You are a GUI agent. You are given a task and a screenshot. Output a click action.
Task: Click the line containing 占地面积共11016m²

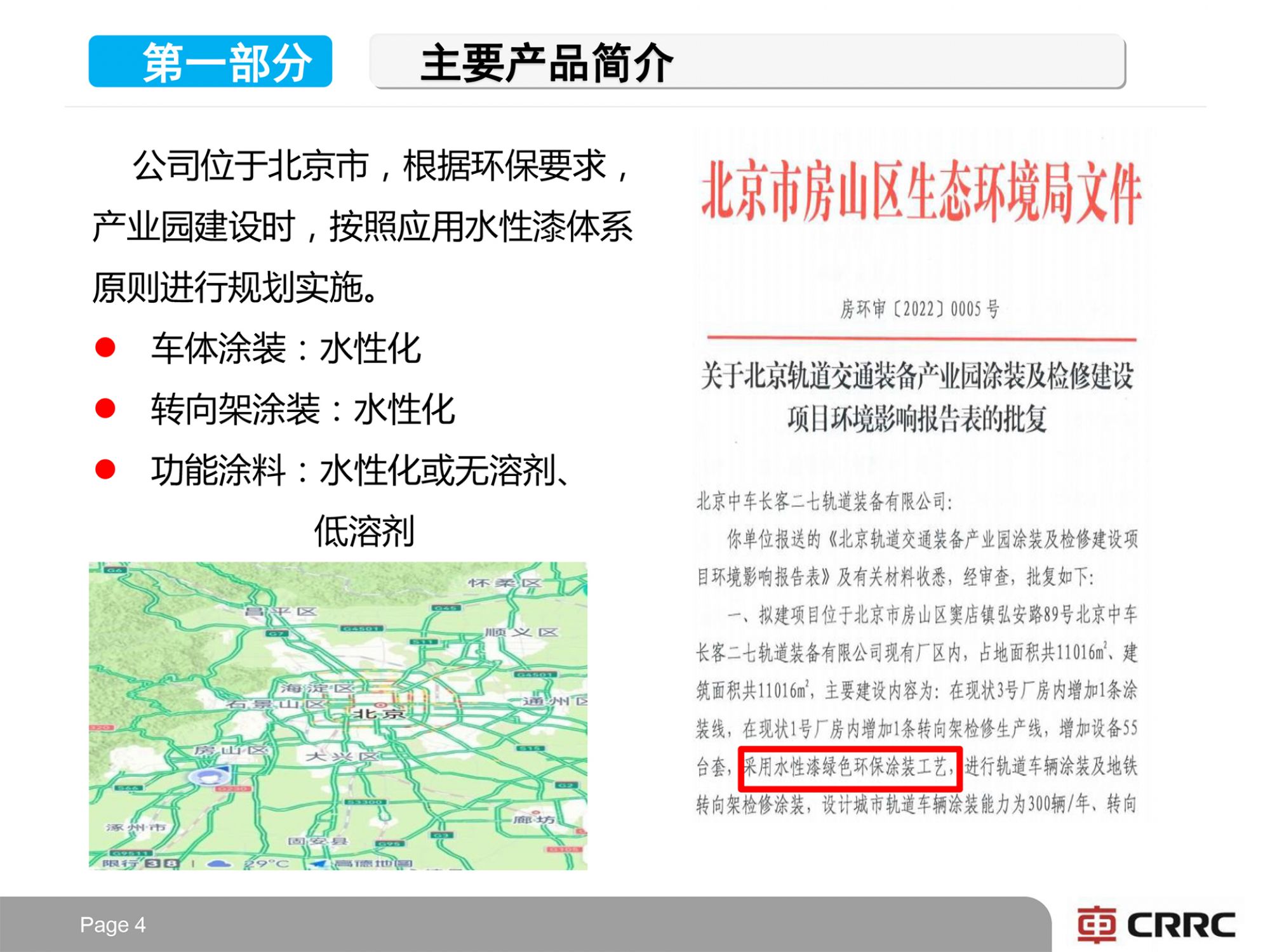pos(917,652)
